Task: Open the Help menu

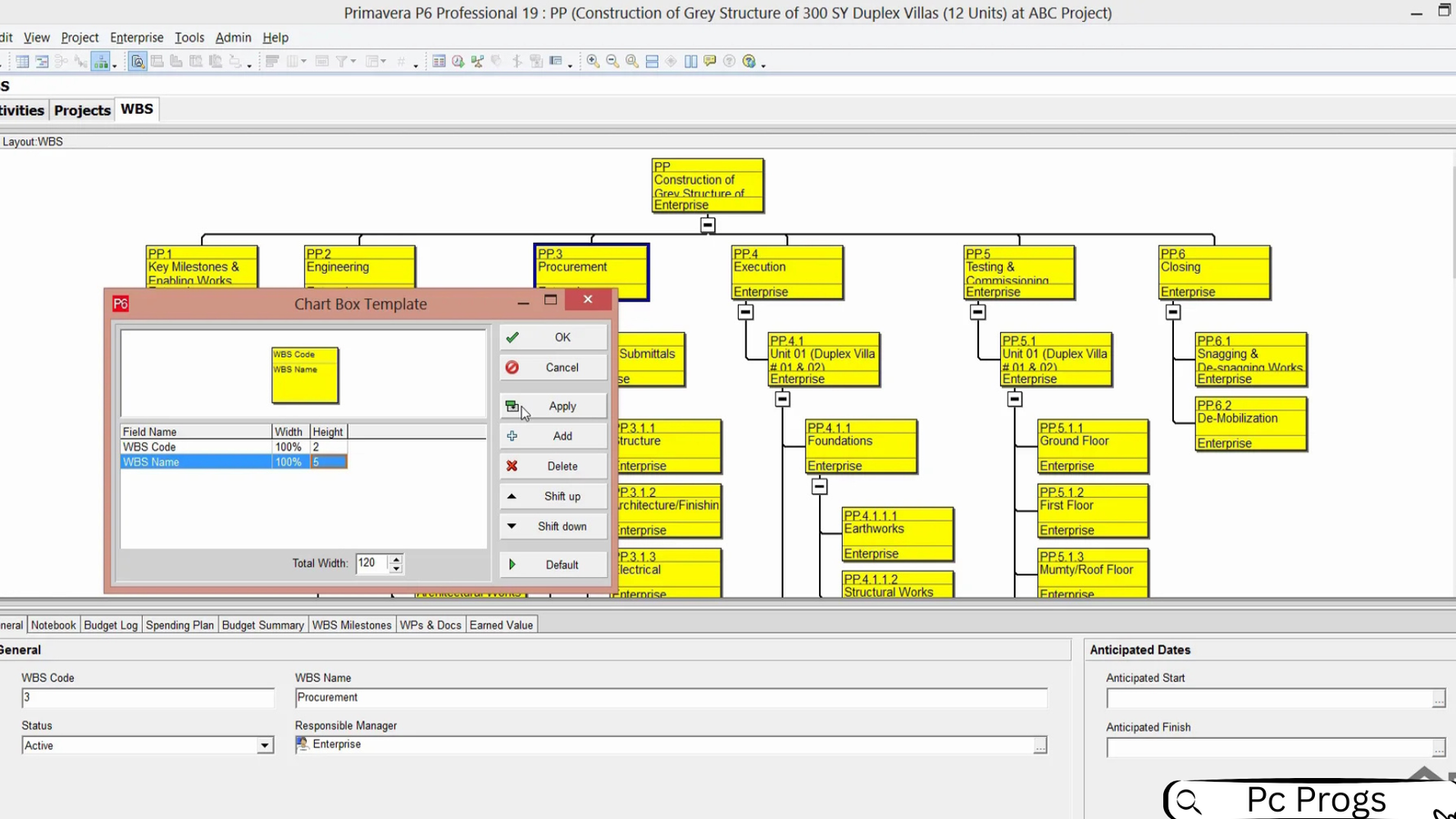Action: click(x=275, y=37)
